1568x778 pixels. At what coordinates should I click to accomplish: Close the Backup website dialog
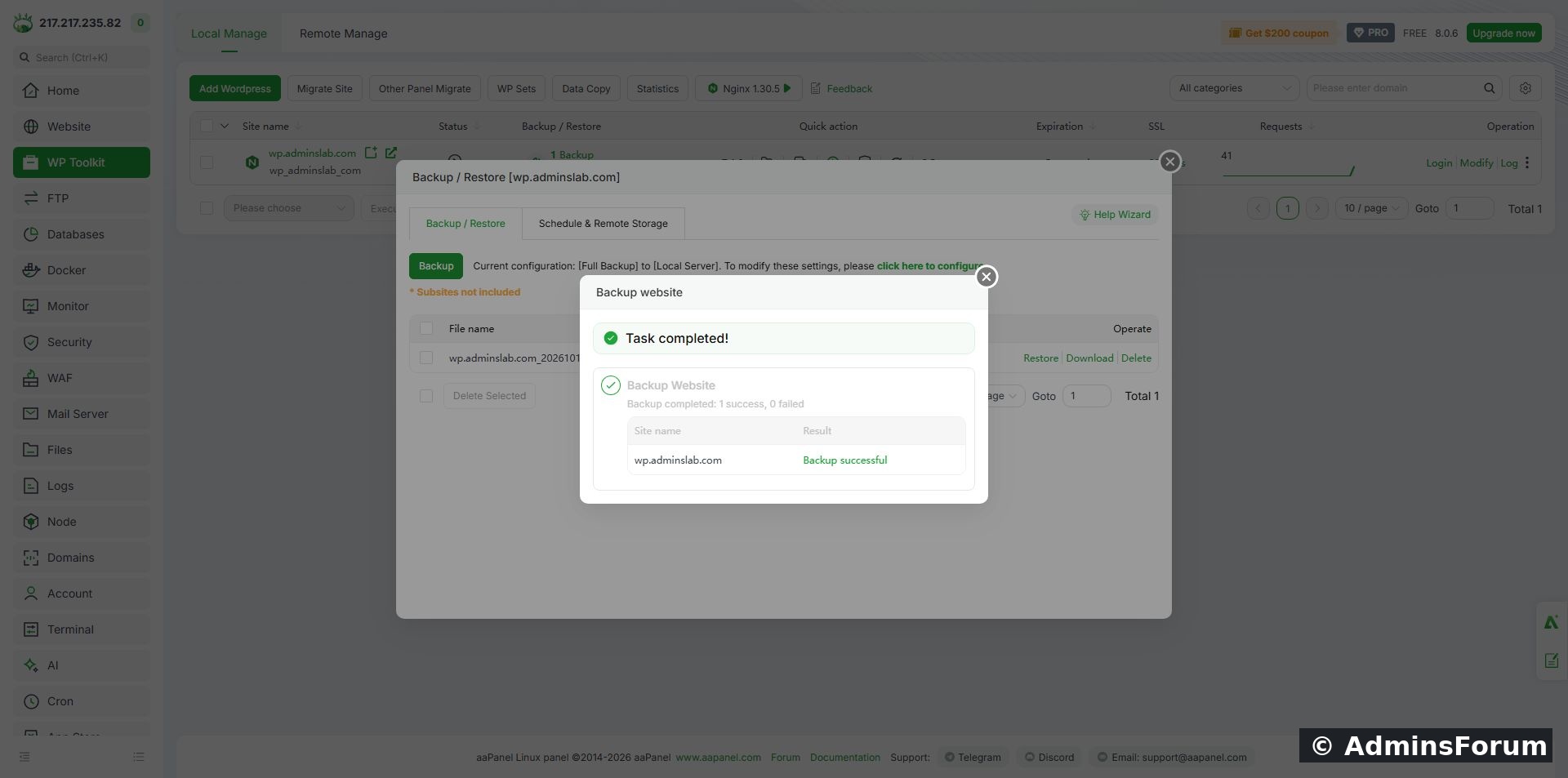pyautogui.click(x=987, y=277)
